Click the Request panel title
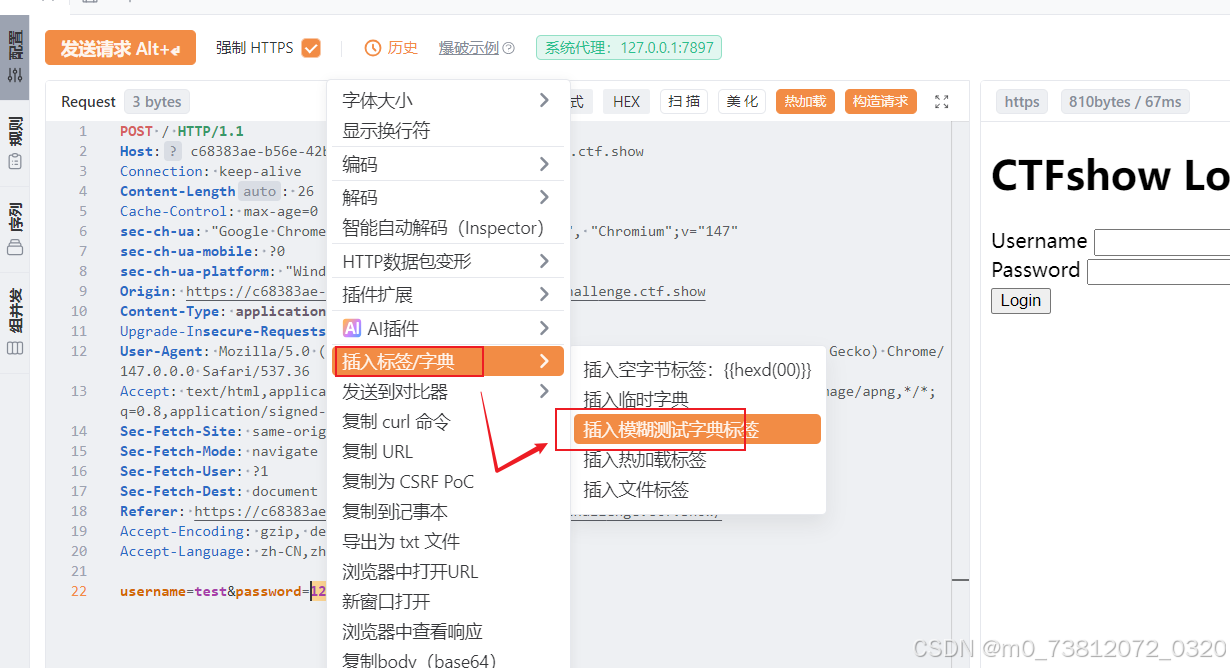 (x=88, y=102)
